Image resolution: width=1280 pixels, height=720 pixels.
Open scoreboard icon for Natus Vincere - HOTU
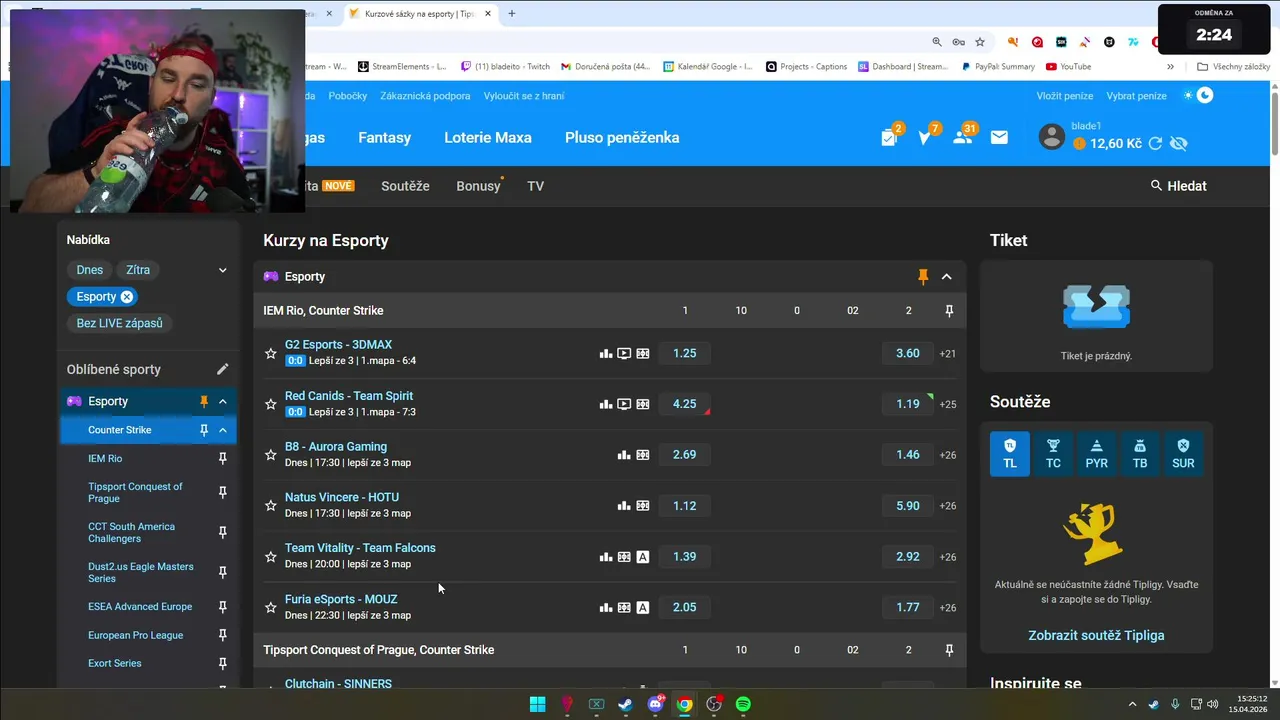coord(643,506)
